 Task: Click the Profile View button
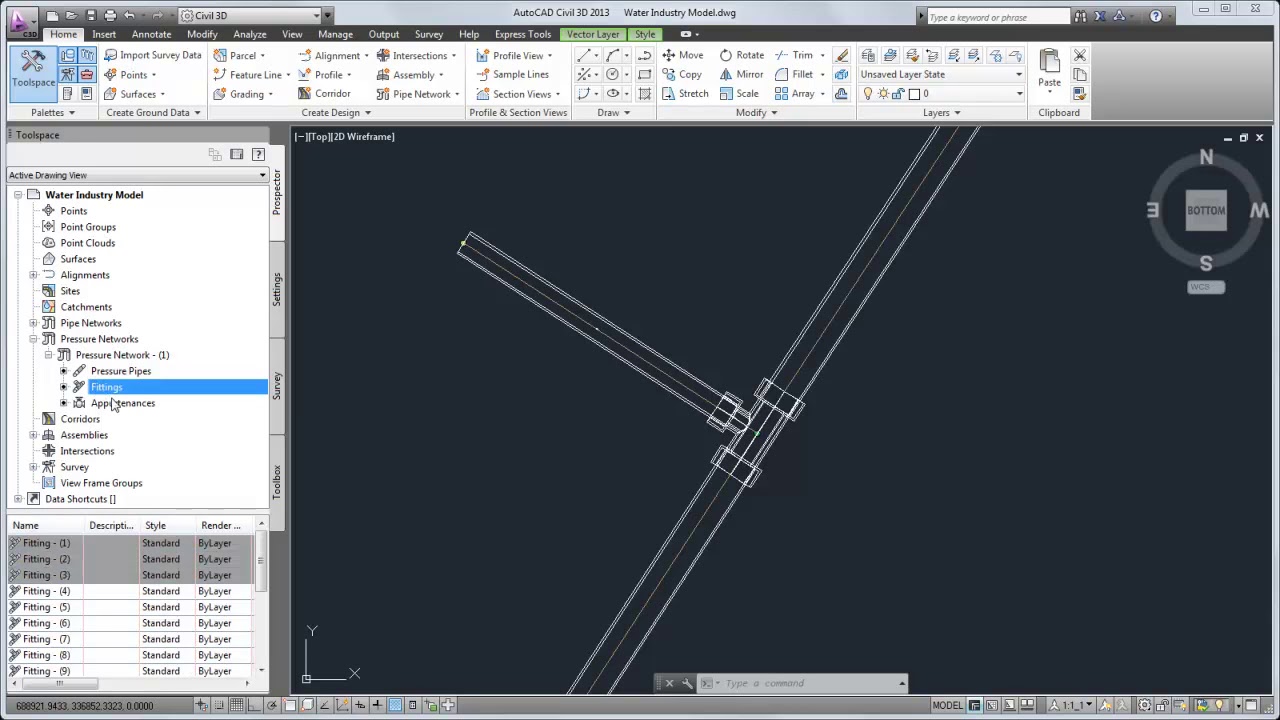point(514,55)
